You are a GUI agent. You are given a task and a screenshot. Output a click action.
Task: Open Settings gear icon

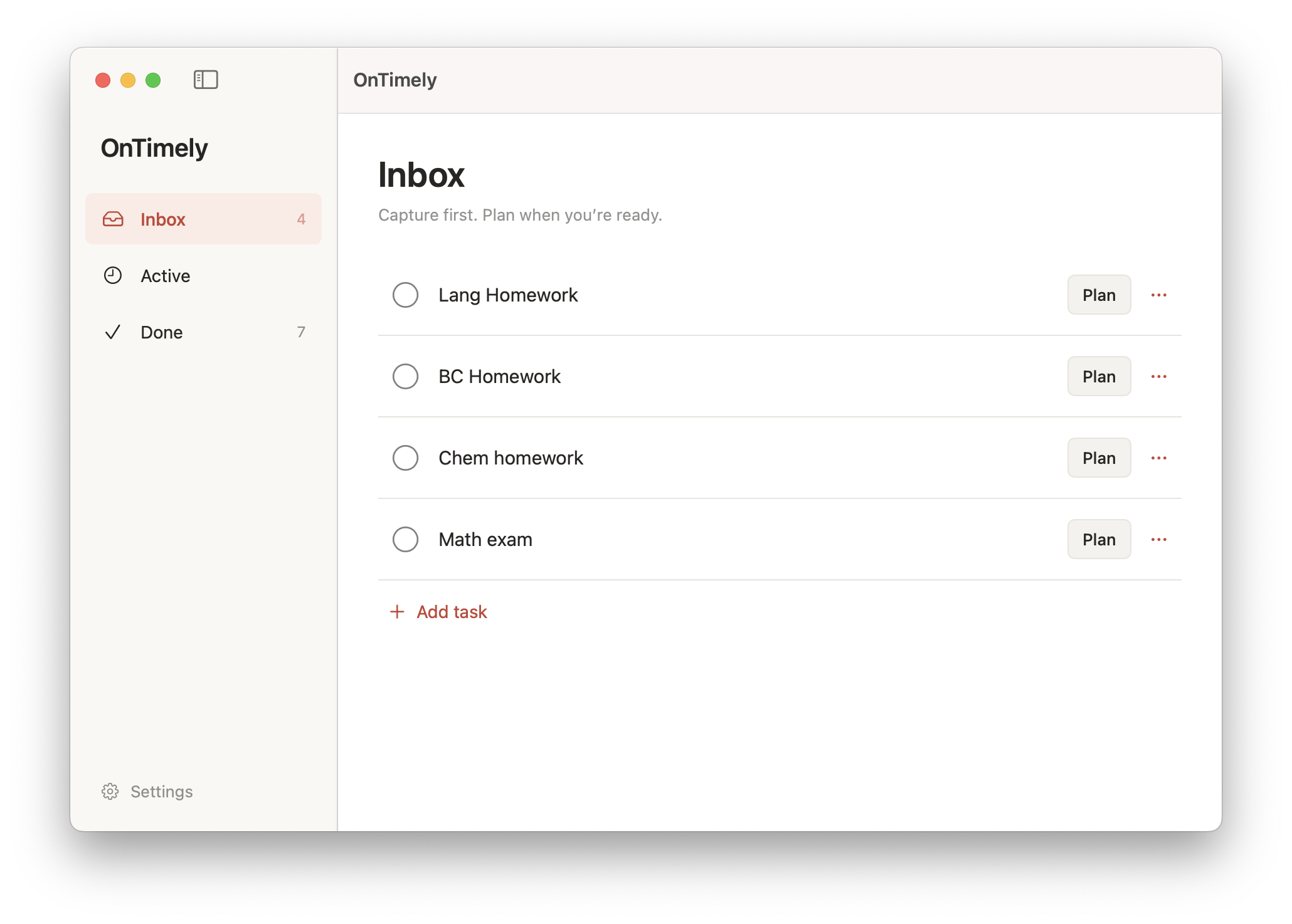tap(110, 792)
